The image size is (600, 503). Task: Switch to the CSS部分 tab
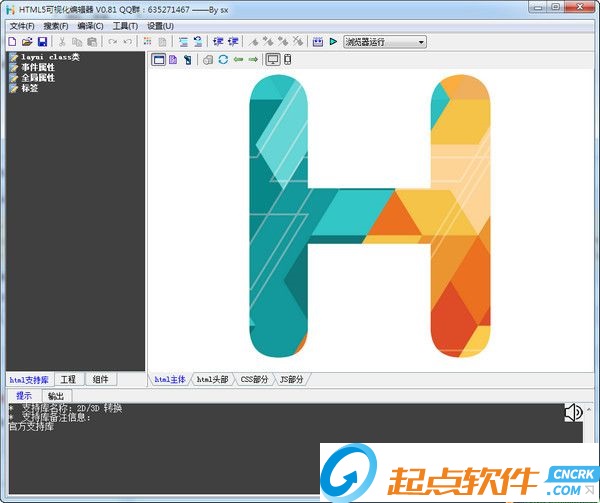pos(254,380)
